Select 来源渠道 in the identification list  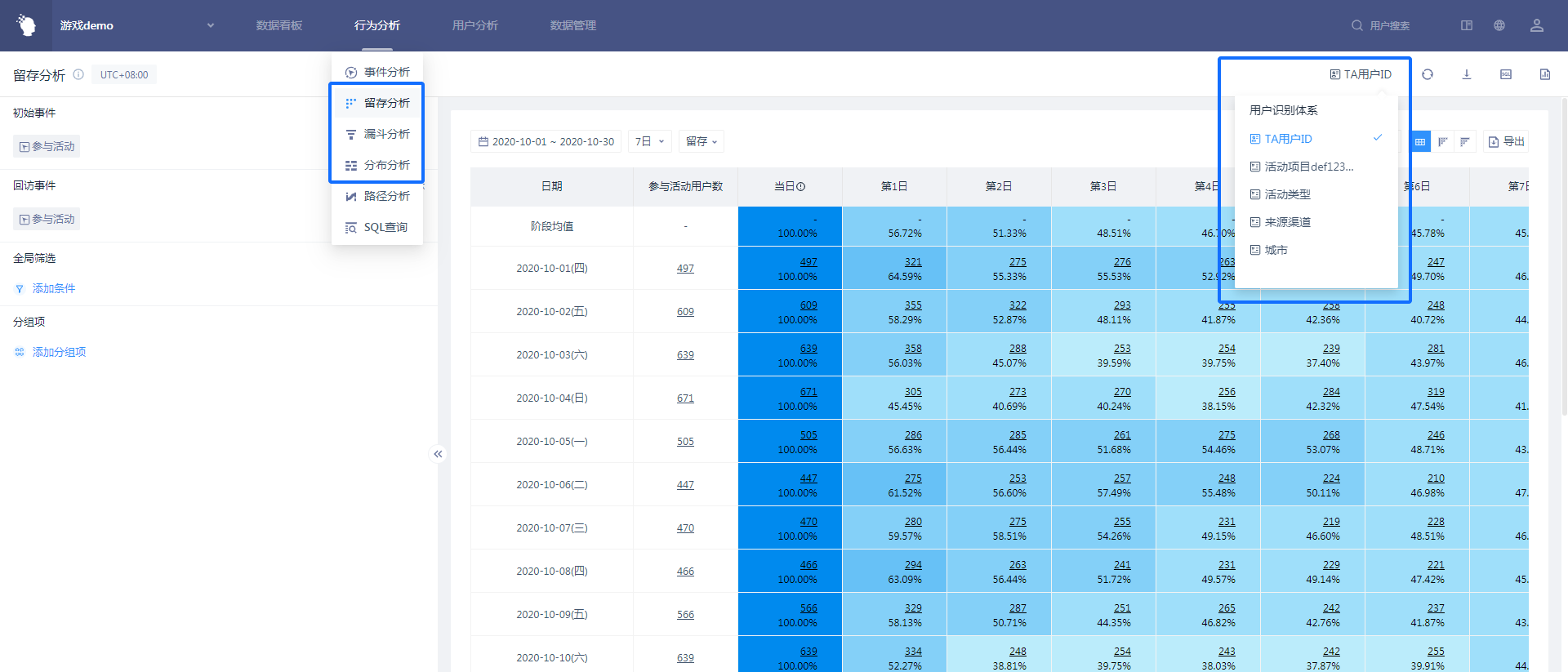pos(1287,222)
